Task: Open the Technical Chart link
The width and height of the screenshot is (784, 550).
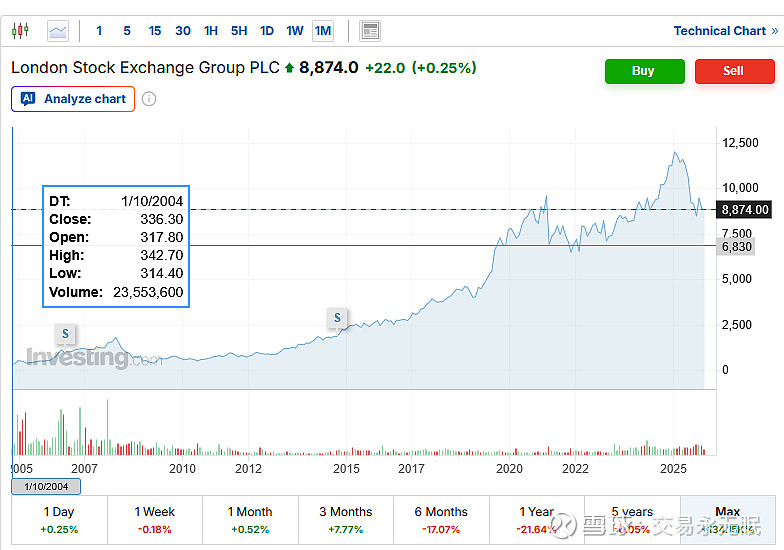Action: coord(726,31)
